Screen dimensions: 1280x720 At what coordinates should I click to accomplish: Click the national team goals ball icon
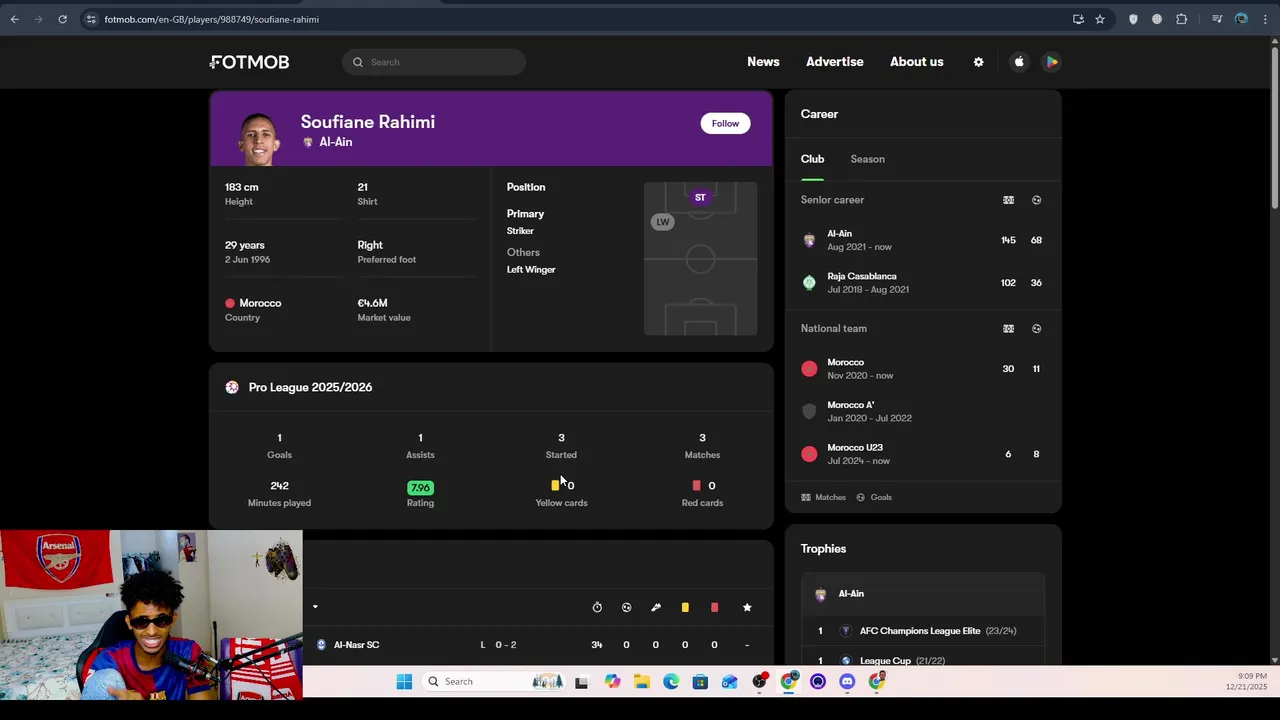click(1036, 328)
